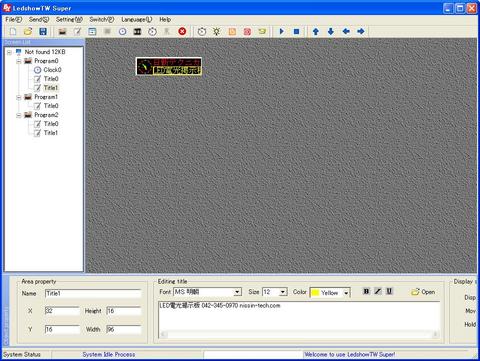Image resolution: width=480 pixels, height=361 pixels.
Task: Open the Help menu
Action: pos(165,20)
